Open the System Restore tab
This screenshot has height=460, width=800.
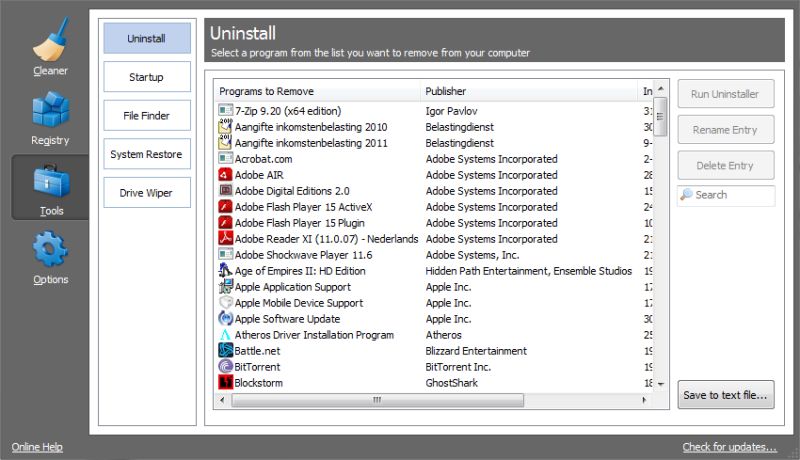tap(146, 154)
